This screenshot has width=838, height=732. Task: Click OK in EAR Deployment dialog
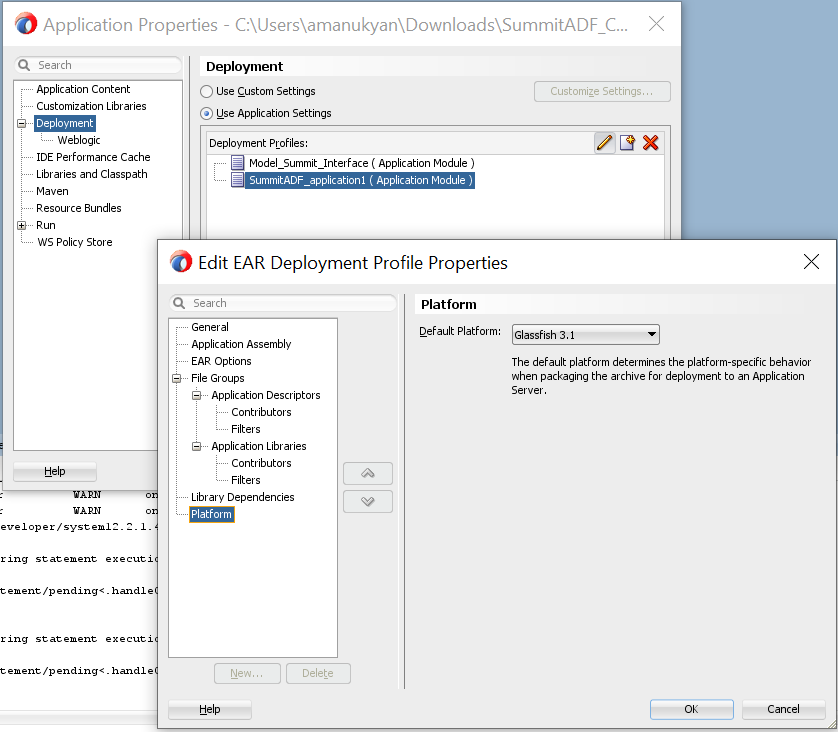692,709
